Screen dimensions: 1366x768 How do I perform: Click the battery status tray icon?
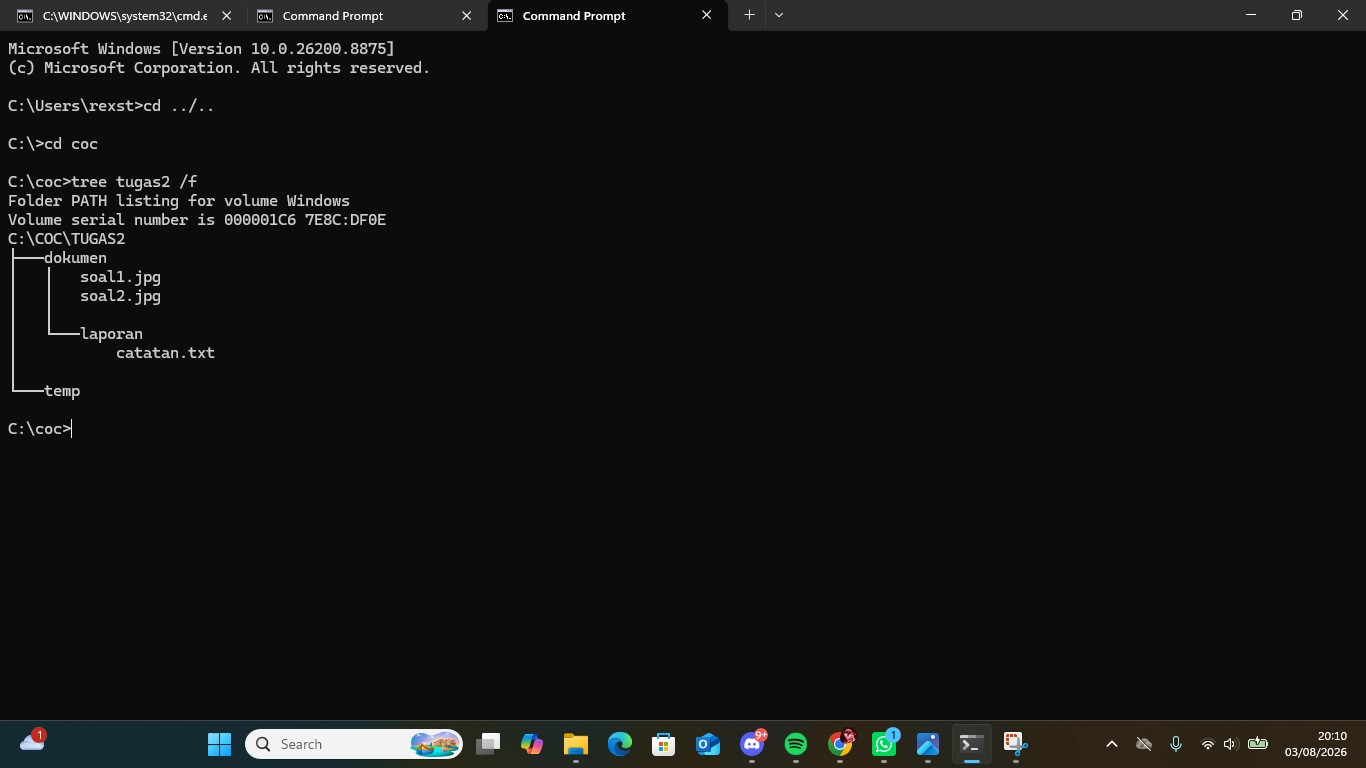click(1258, 744)
